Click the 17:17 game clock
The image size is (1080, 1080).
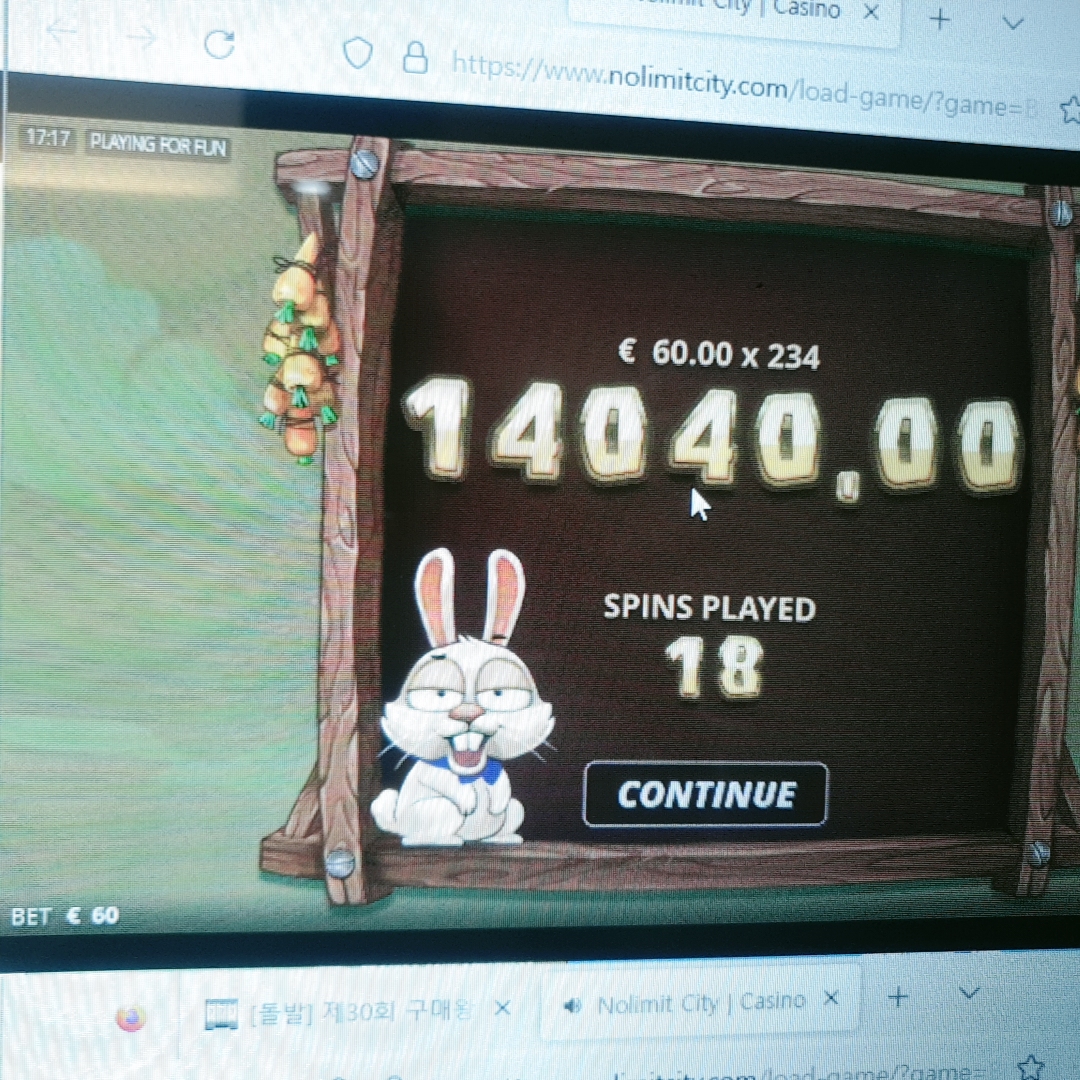48,138
